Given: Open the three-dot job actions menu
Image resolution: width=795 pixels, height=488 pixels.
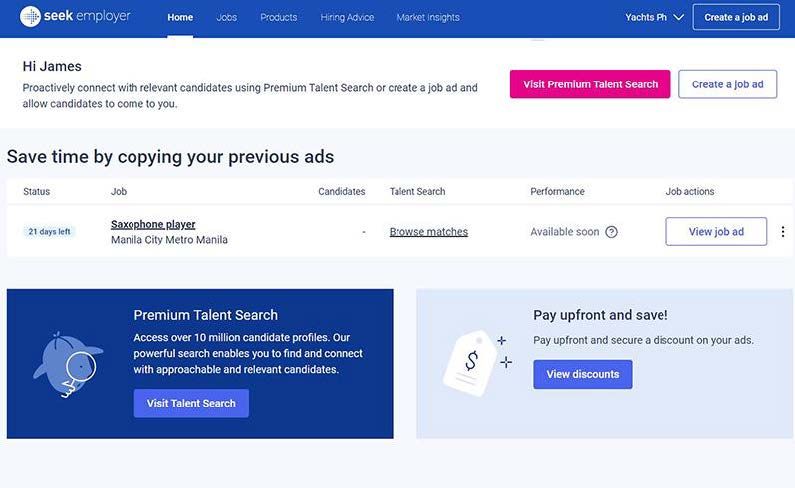Looking at the screenshot, I should pyautogui.click(x=782, y=232).
